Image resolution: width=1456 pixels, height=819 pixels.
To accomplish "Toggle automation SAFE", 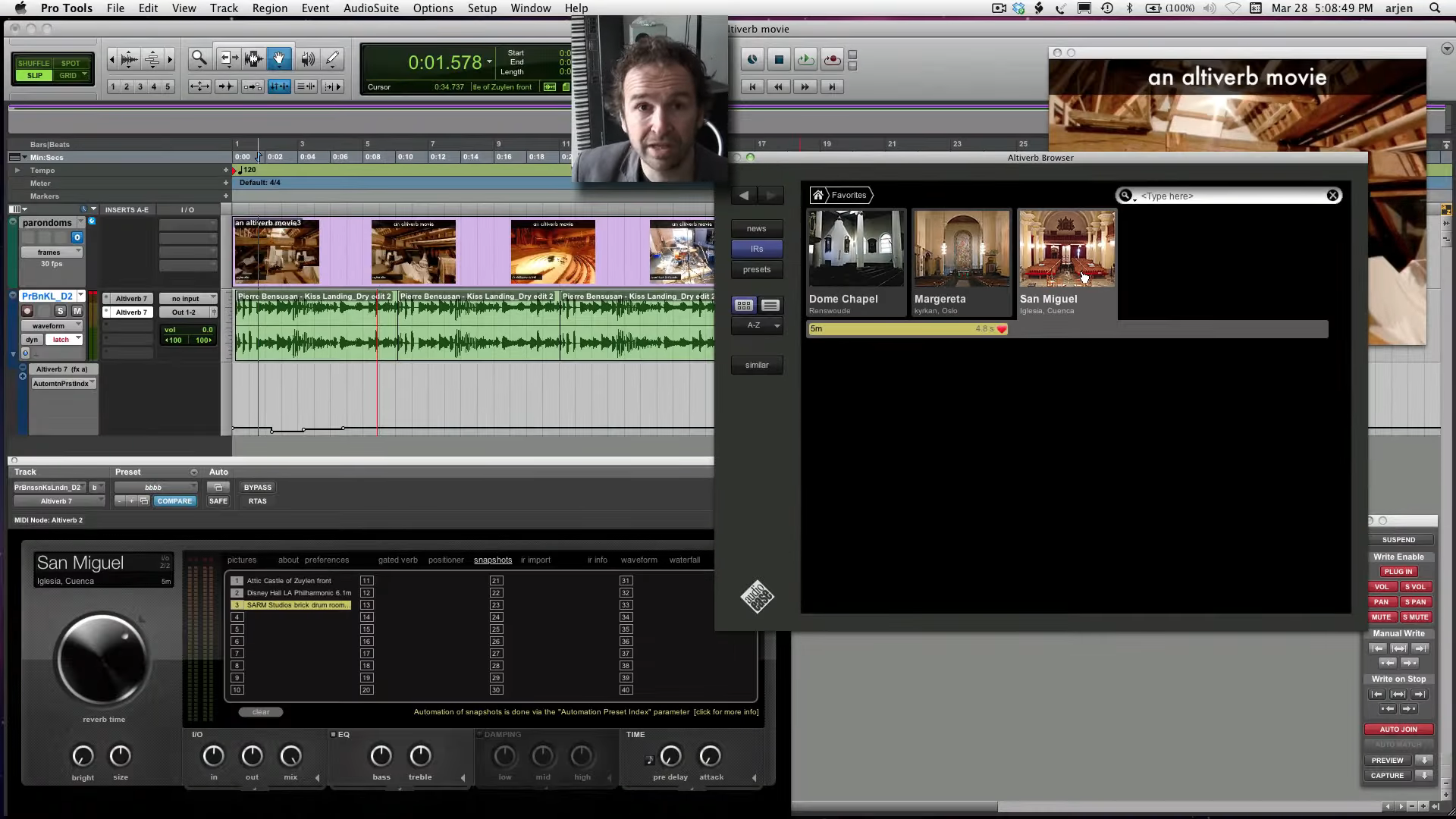I will 218,501.
